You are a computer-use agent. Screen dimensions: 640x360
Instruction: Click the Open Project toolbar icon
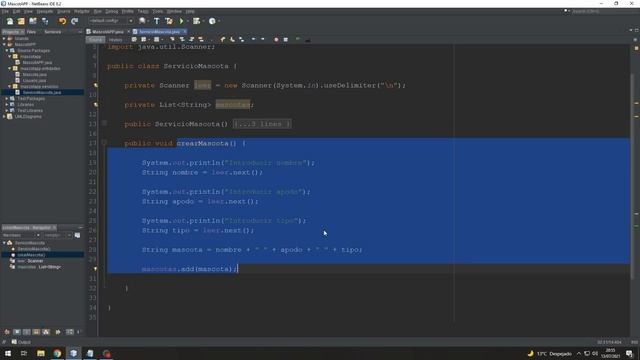point(33,21)
